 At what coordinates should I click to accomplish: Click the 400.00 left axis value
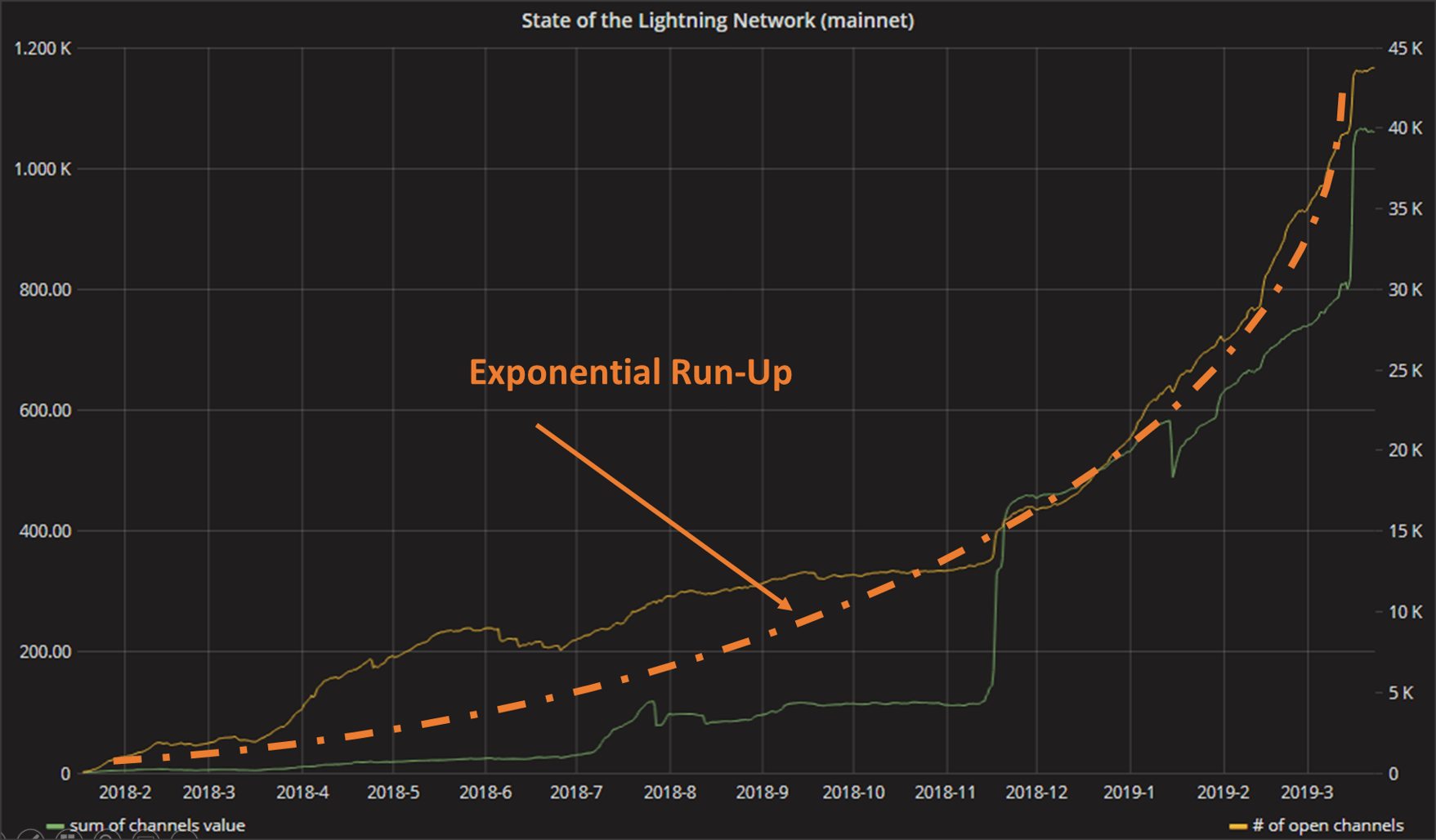click(46, 531)
